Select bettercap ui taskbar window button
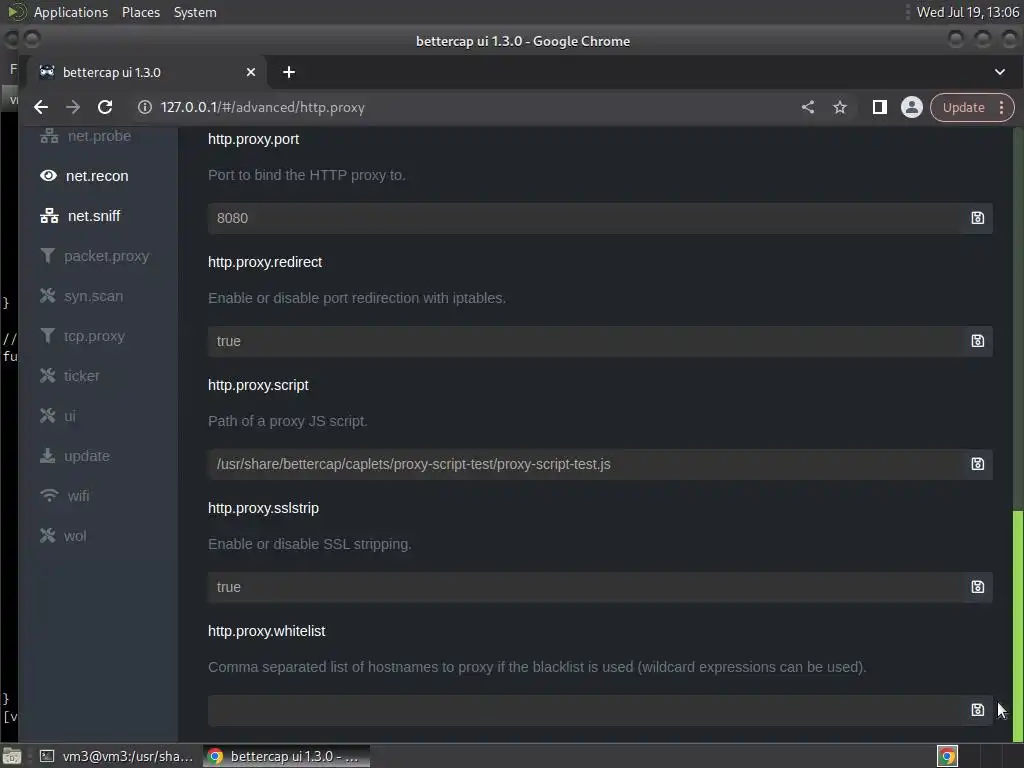Screen dimensions: 1024x768 click(286, 756)
